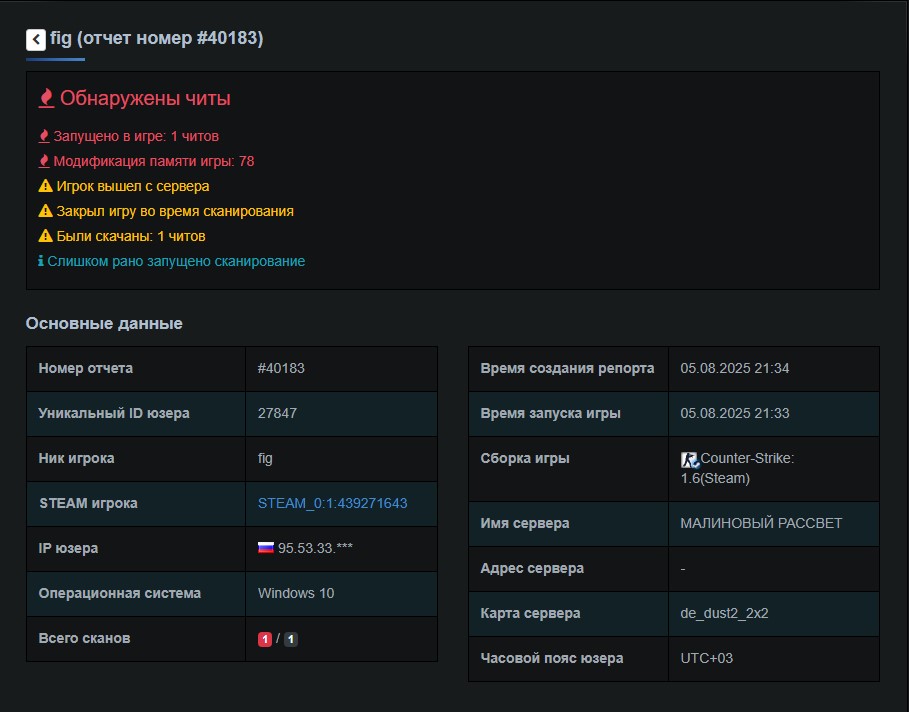Click the 'Counter-Strike: 1.6(Steam)' build text
This screenshot has height=712, width=909.
(x=737, y=468)
